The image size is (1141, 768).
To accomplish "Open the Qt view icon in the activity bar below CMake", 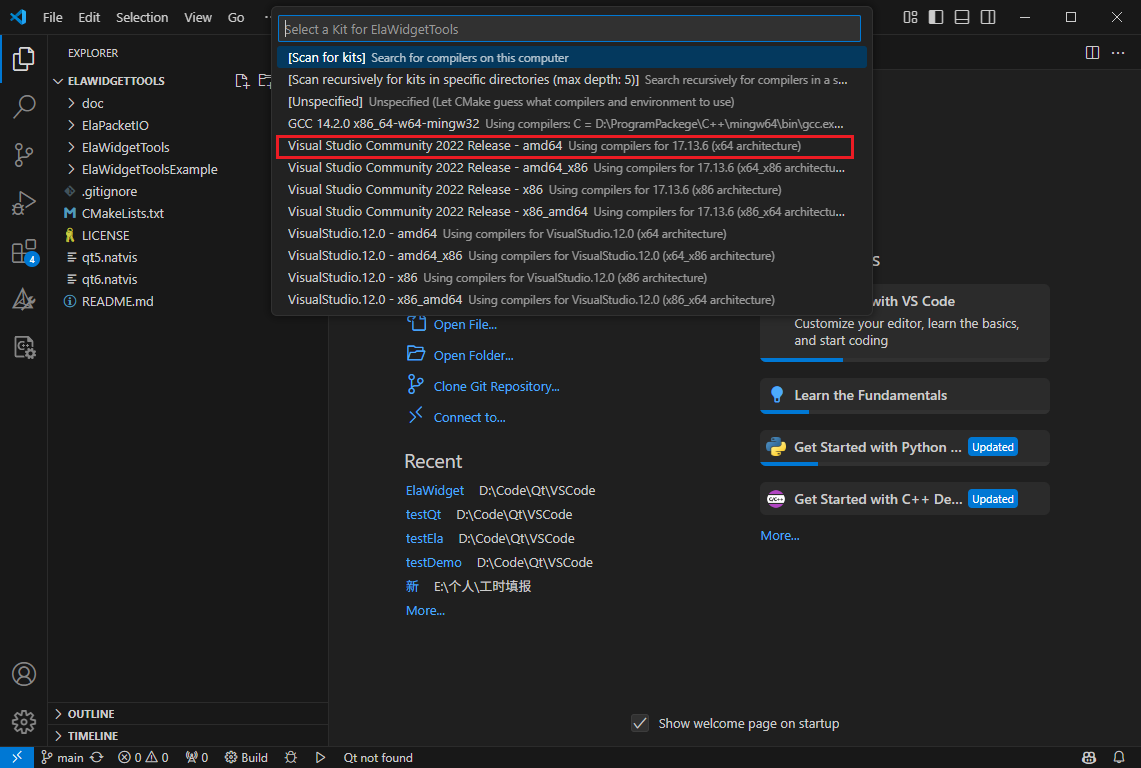I will 23,347.
